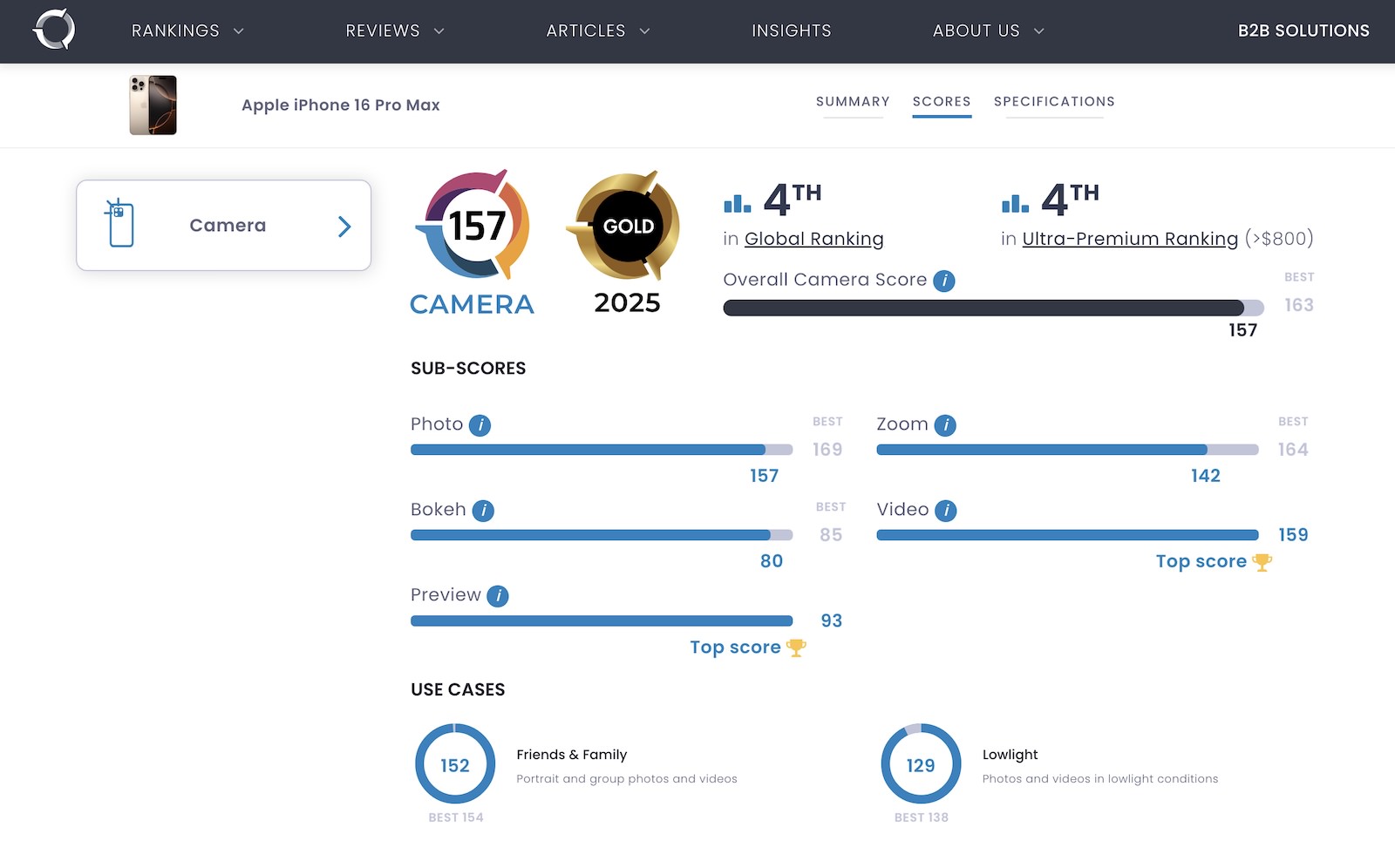Open B2B Solutions in the header
The image size is (1395, 868).
(x=1303, y=31)
